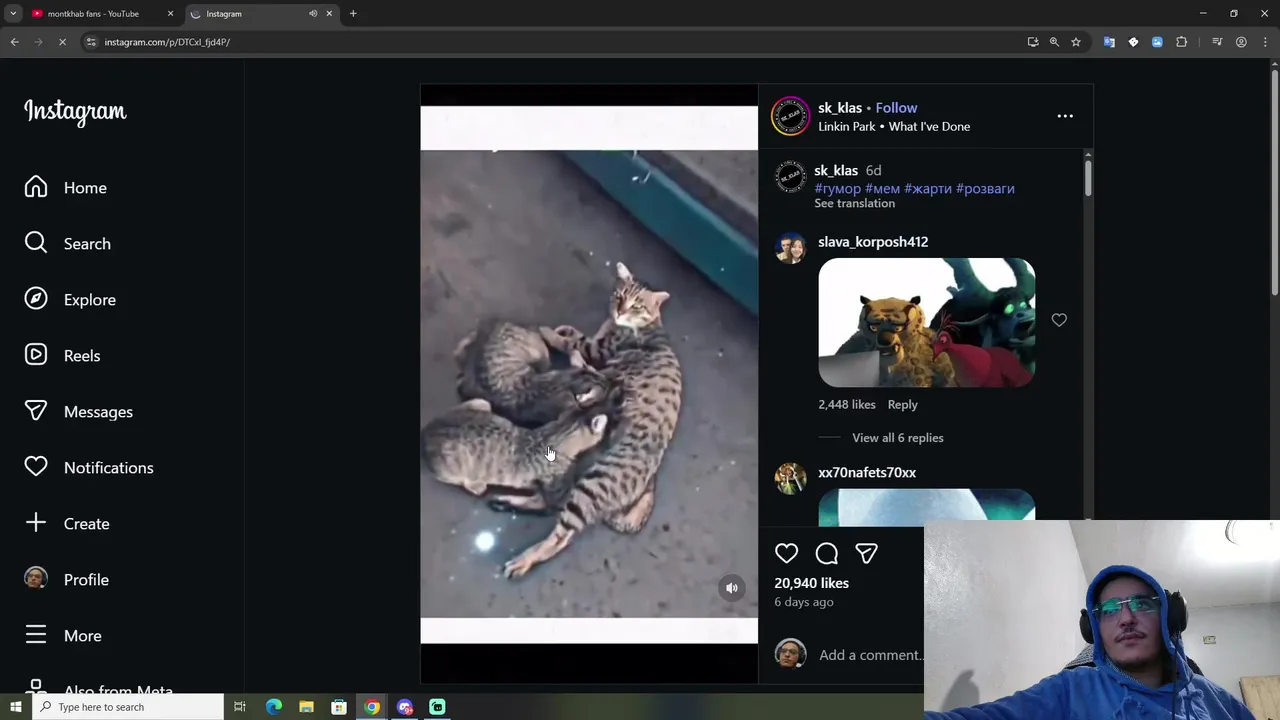Click the Create plus icon
The image size is (1280, 720).
click(x=36, y=523)
